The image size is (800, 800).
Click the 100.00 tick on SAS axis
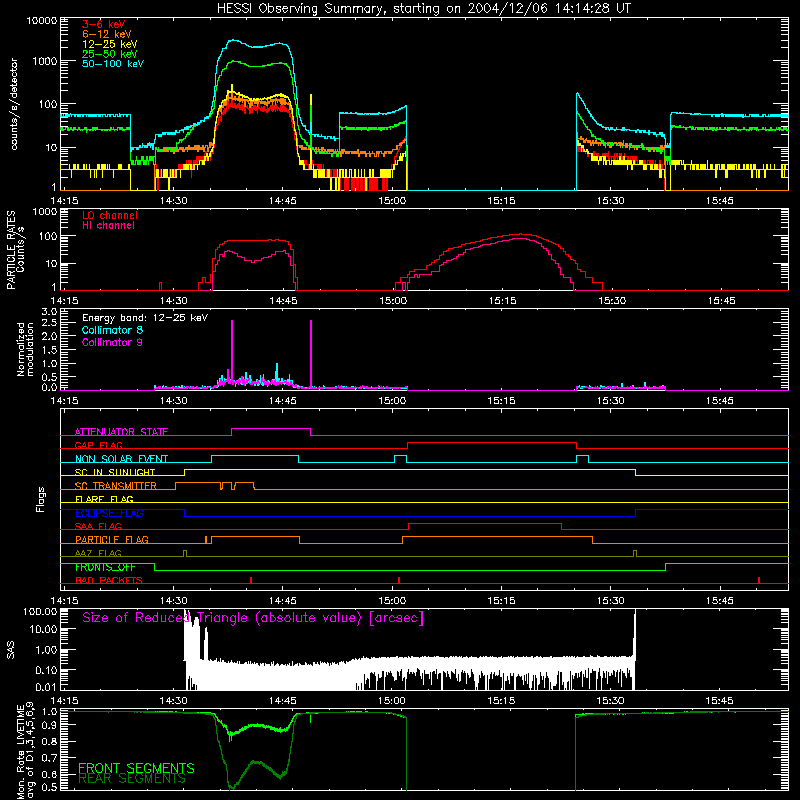coord(40,611)
